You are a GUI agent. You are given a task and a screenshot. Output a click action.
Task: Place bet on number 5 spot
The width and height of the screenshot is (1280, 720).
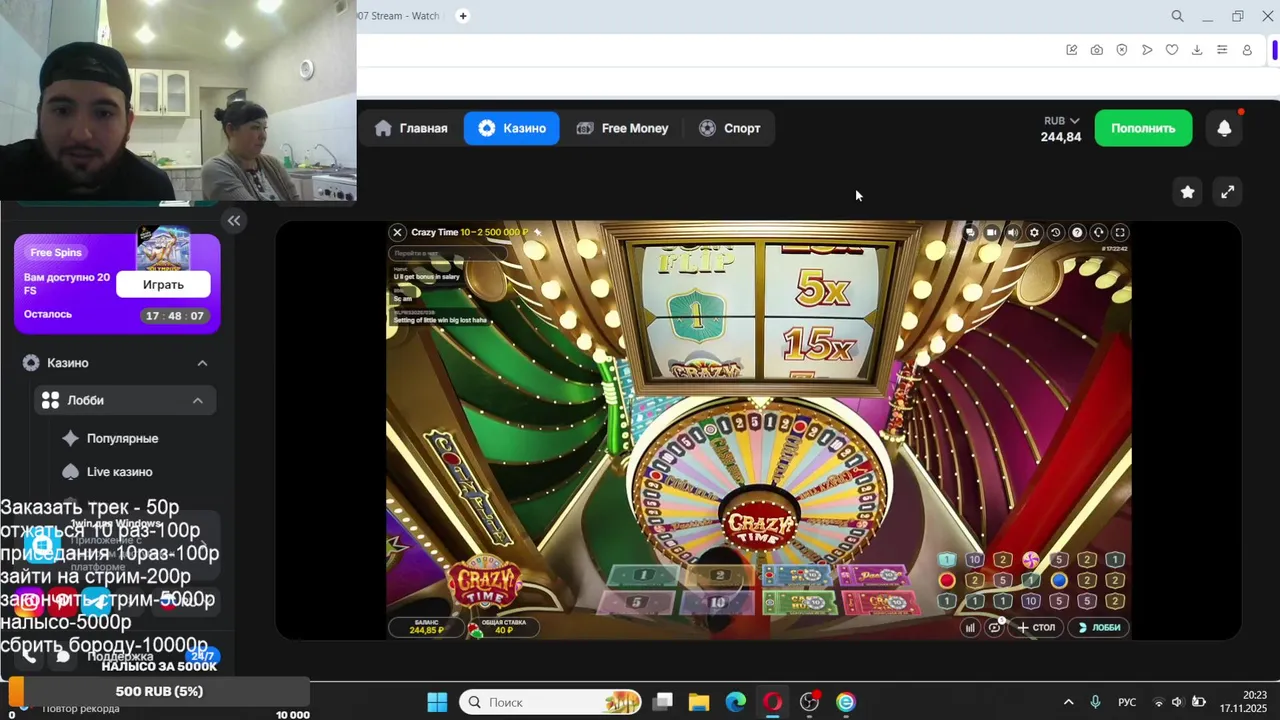click(x=637, y=603)
